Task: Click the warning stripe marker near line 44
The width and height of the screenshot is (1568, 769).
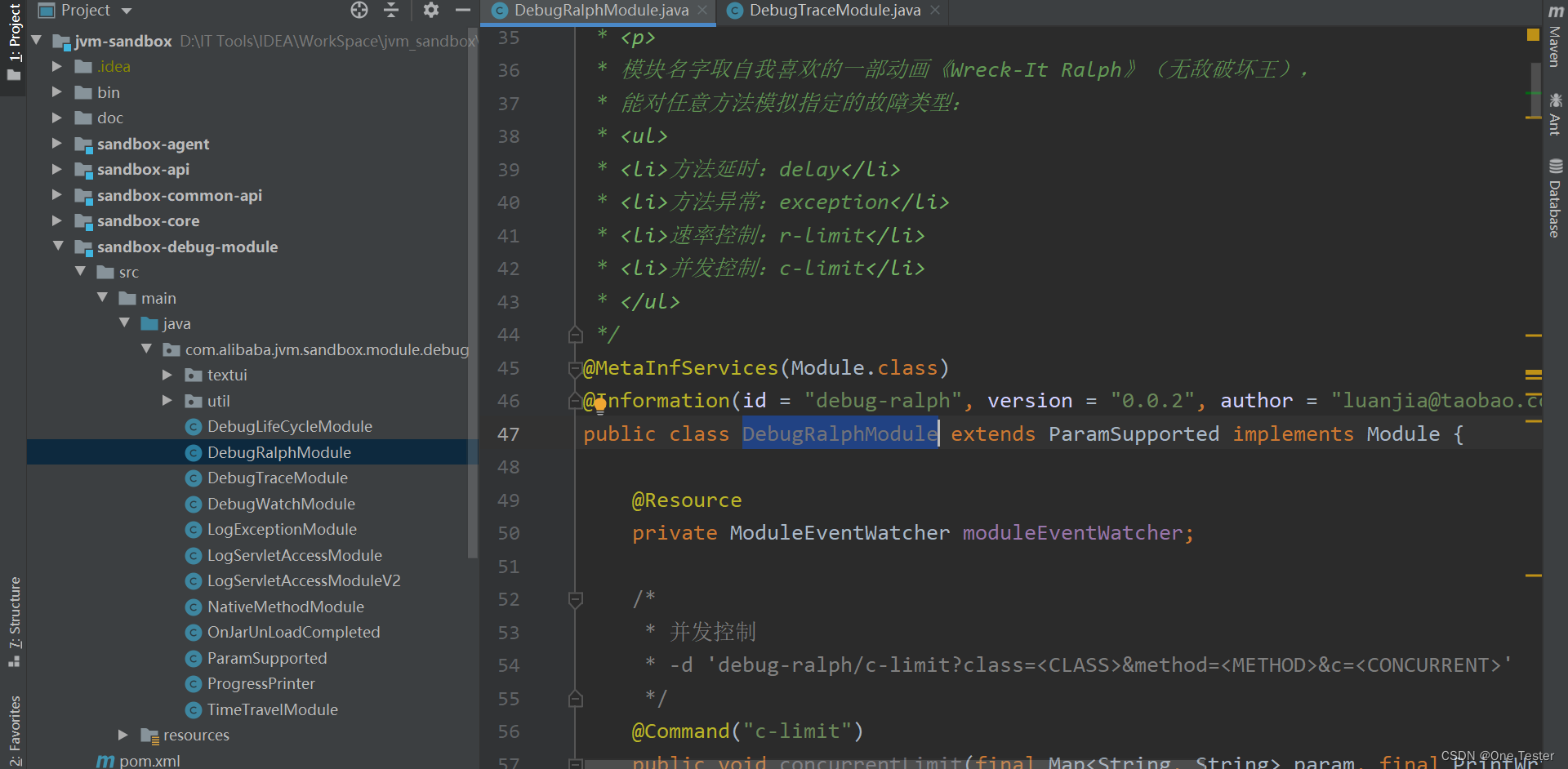Action: pos(1534,336)
